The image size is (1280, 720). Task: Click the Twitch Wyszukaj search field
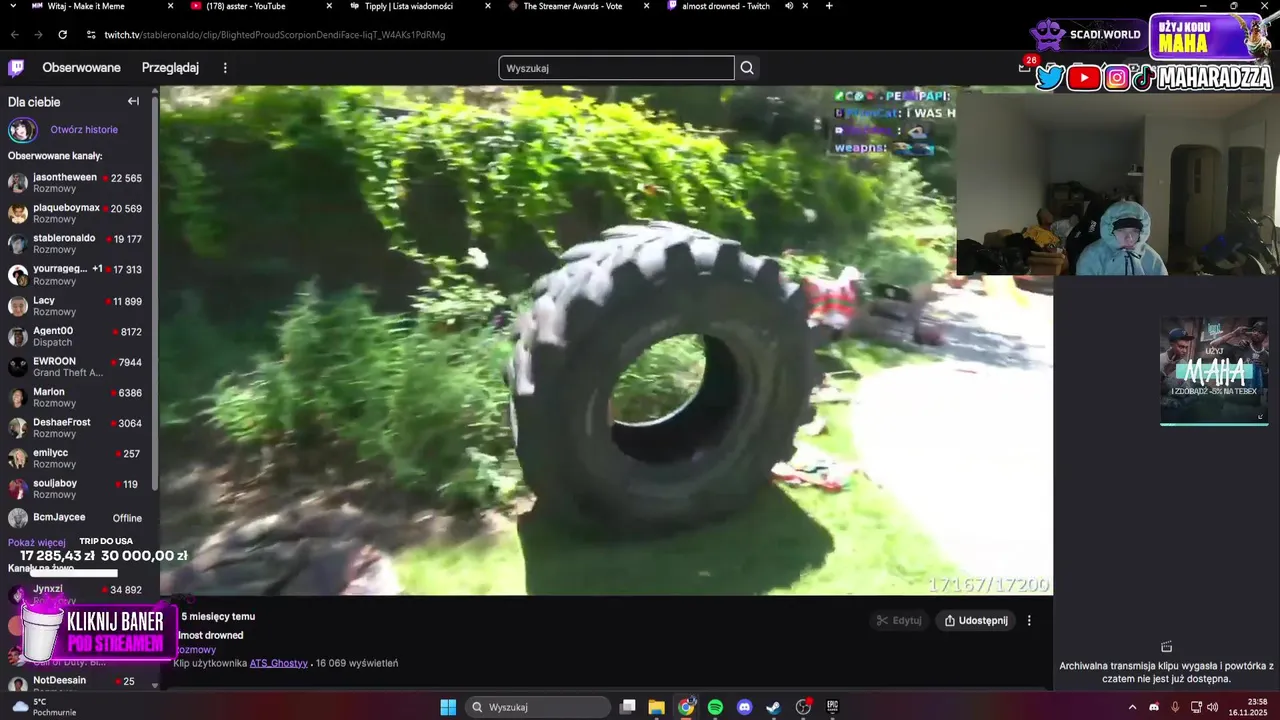[x=616, y=68]
